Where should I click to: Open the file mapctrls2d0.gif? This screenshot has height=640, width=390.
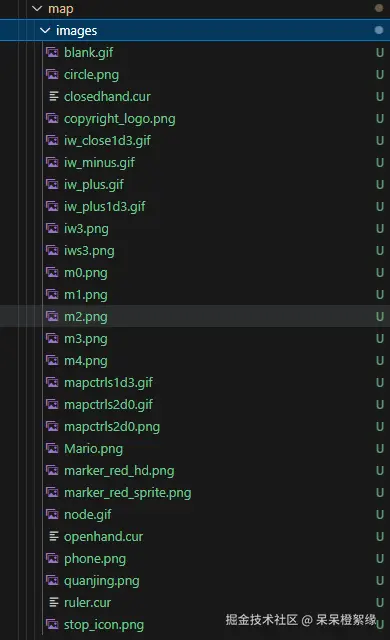pyautogui.click(x=109, y=405)
